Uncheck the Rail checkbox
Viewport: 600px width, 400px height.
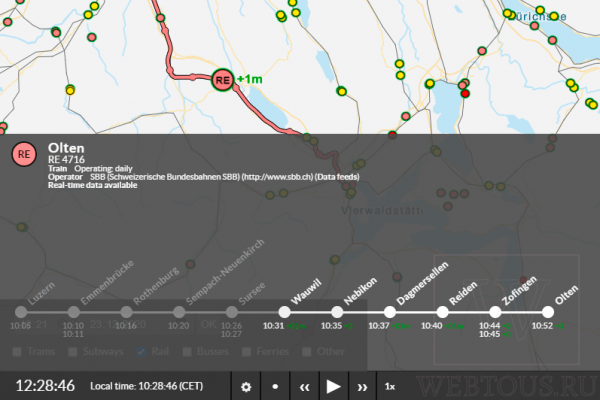[x=141, y=351]
